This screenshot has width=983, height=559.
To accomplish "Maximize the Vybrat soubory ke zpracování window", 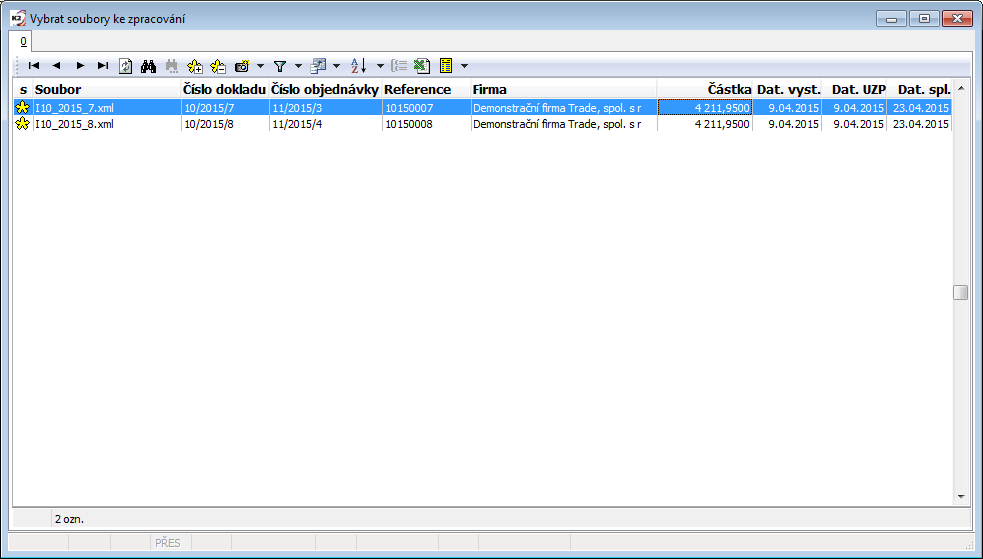I will [924, 19].
